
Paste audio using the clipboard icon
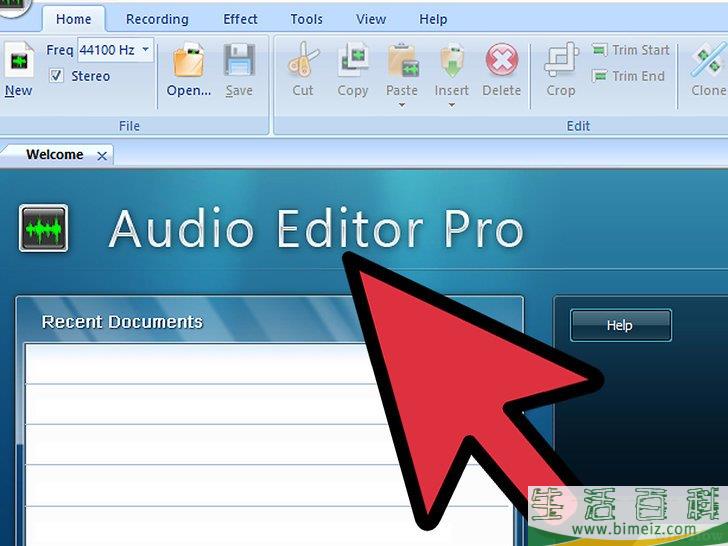coord(402,60)
